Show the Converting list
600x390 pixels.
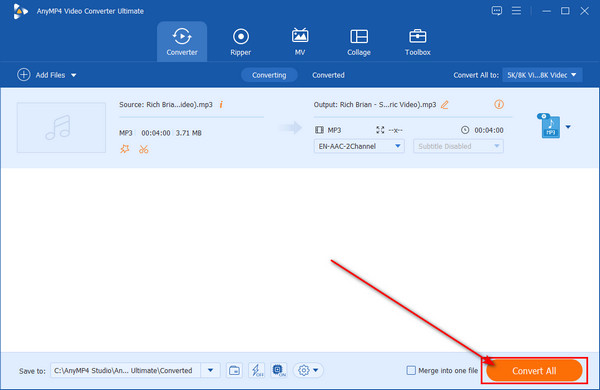pos(269,75)
